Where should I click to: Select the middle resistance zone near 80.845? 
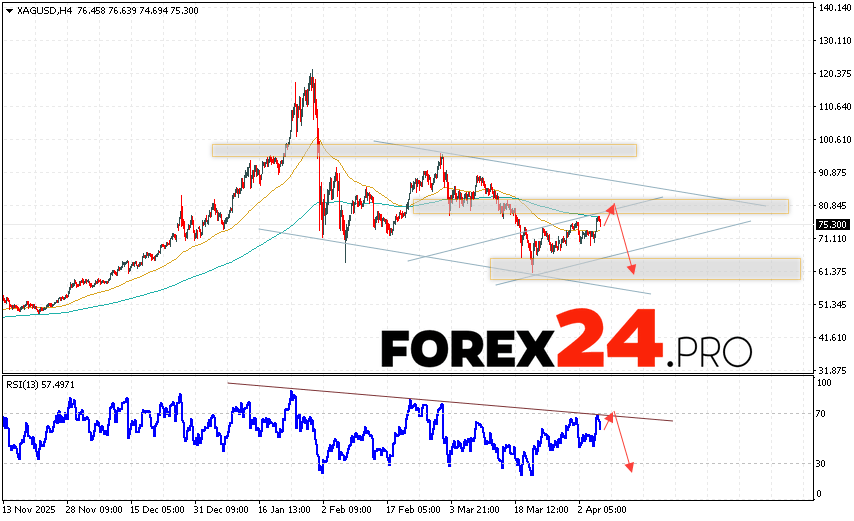pos(600,206)
